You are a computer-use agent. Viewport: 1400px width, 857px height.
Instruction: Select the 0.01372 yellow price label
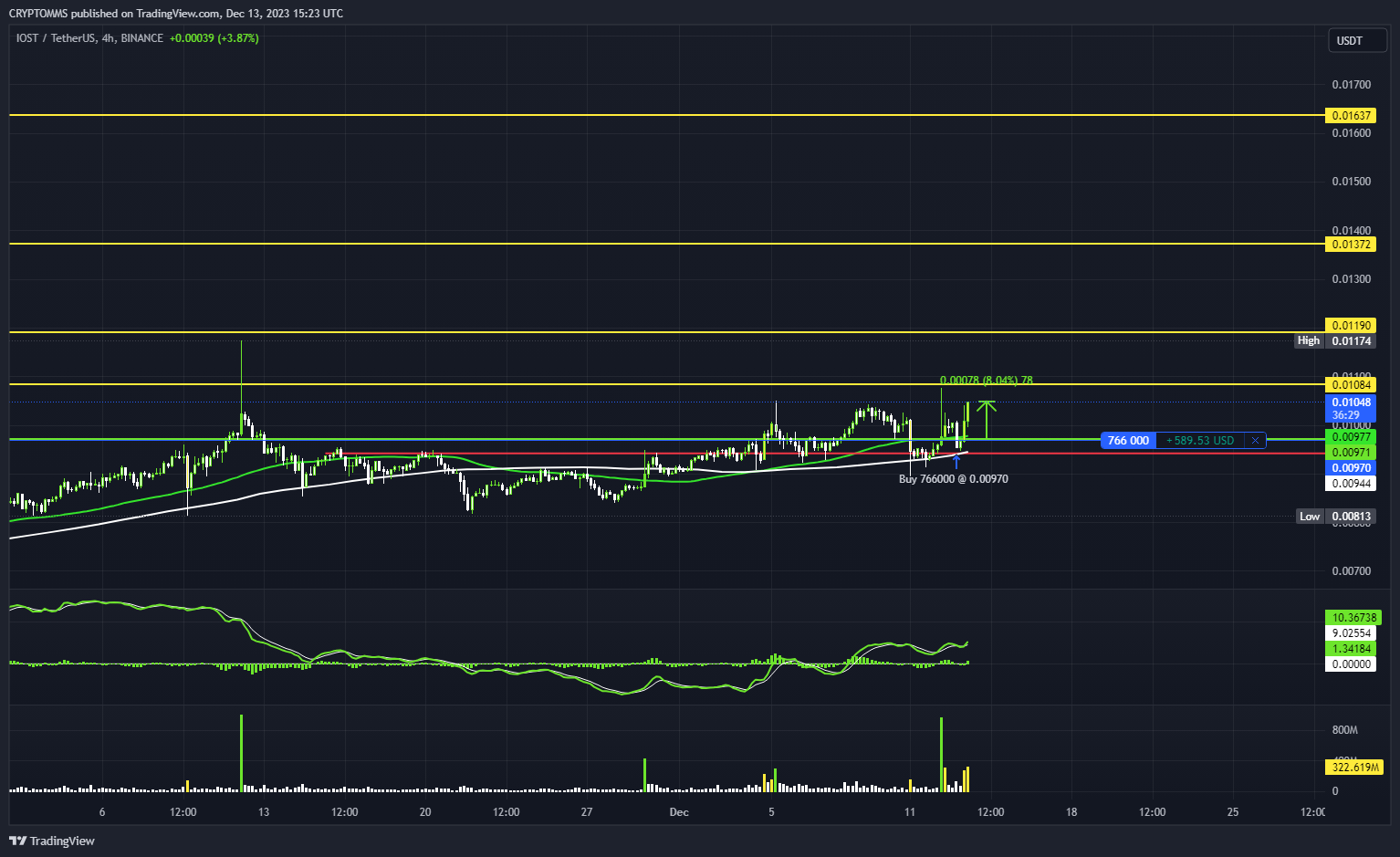(1351, 245)
